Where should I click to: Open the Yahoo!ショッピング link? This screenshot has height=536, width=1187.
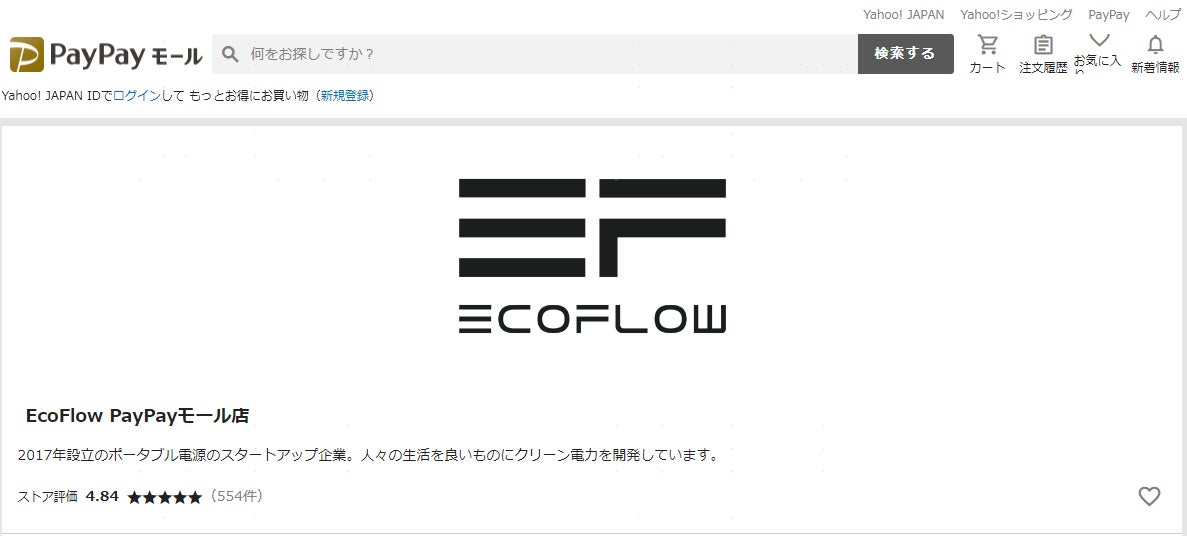(1016, 14)
